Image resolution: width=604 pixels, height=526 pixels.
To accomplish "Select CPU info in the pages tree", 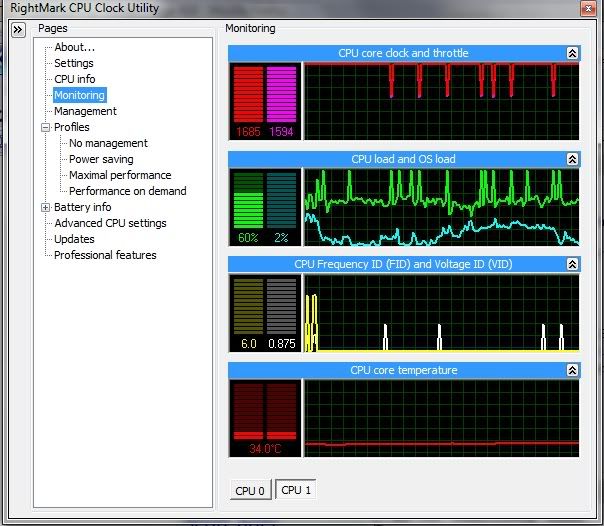I will (76, 79).
